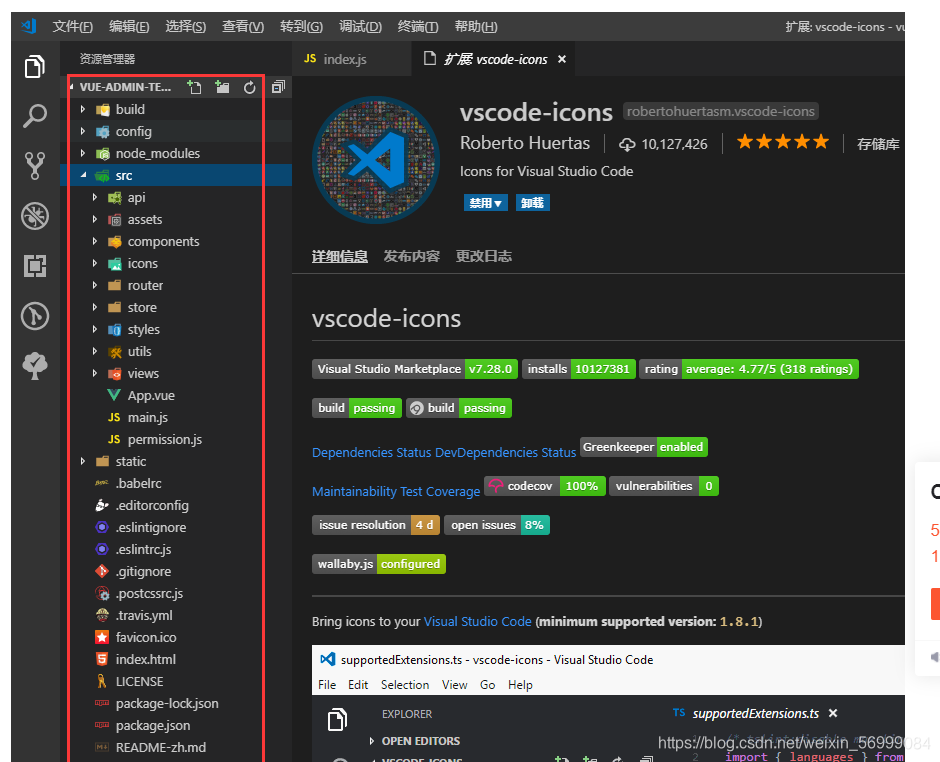The image size is (940, 762).
Task: Open the 帮助(H) menu
Action: [475, 26]
